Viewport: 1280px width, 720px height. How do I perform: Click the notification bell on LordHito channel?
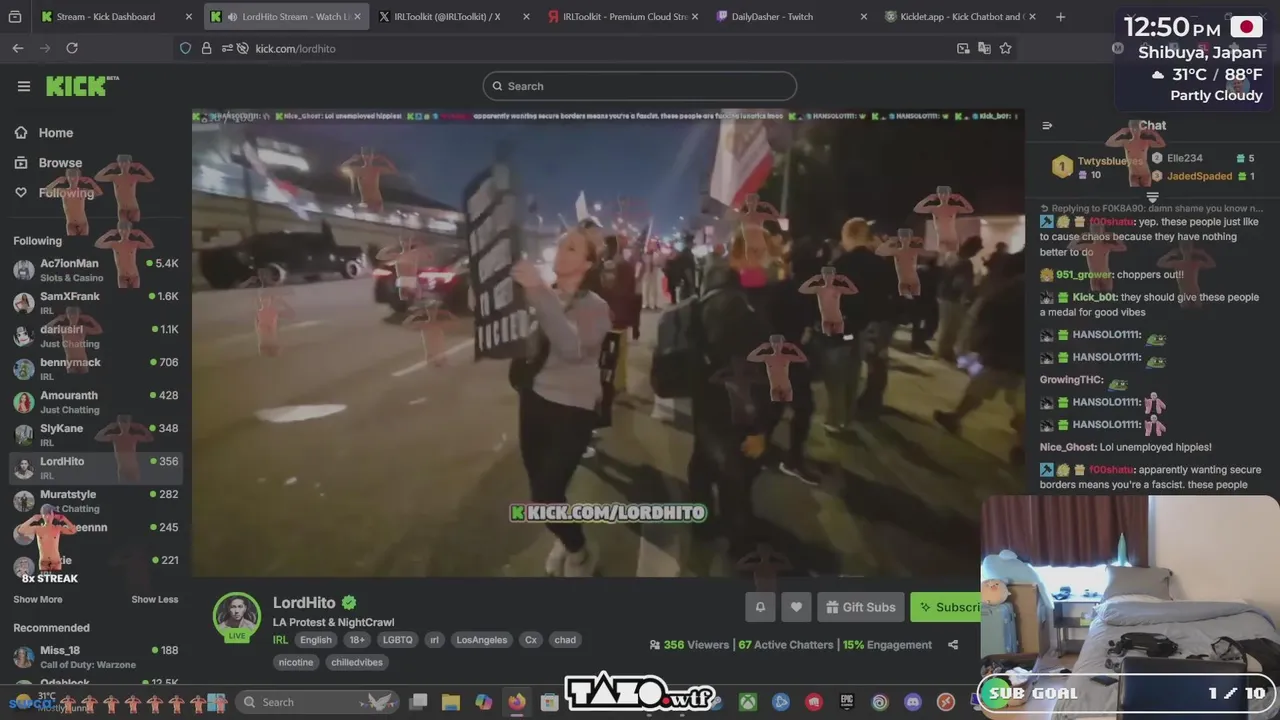point(760,607)
